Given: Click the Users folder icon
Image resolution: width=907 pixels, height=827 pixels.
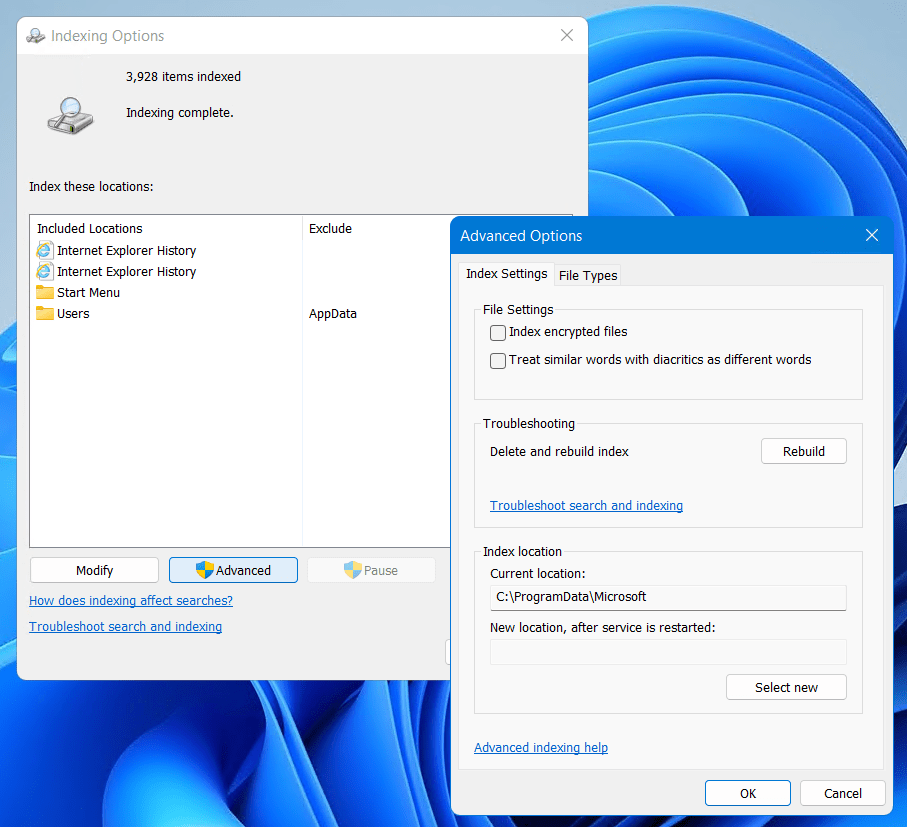Looking at the screenshot, I should (x=44, y=314).
